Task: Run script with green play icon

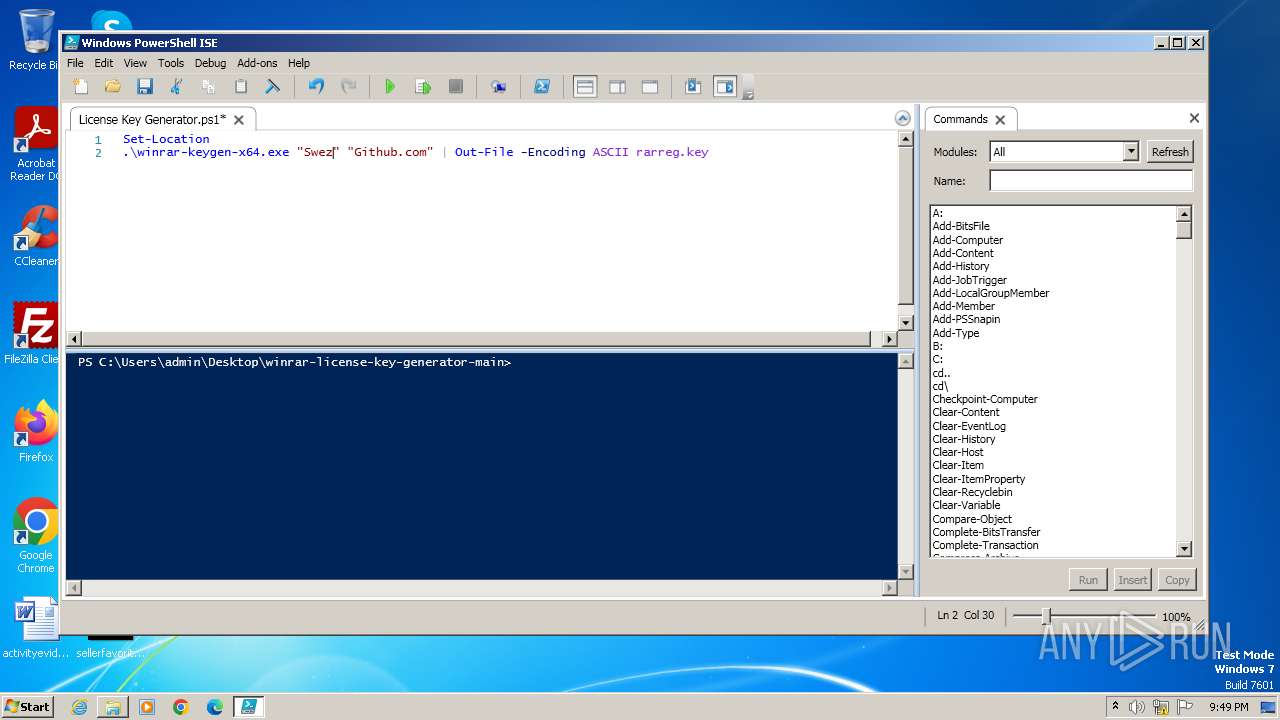Action: 390,87
